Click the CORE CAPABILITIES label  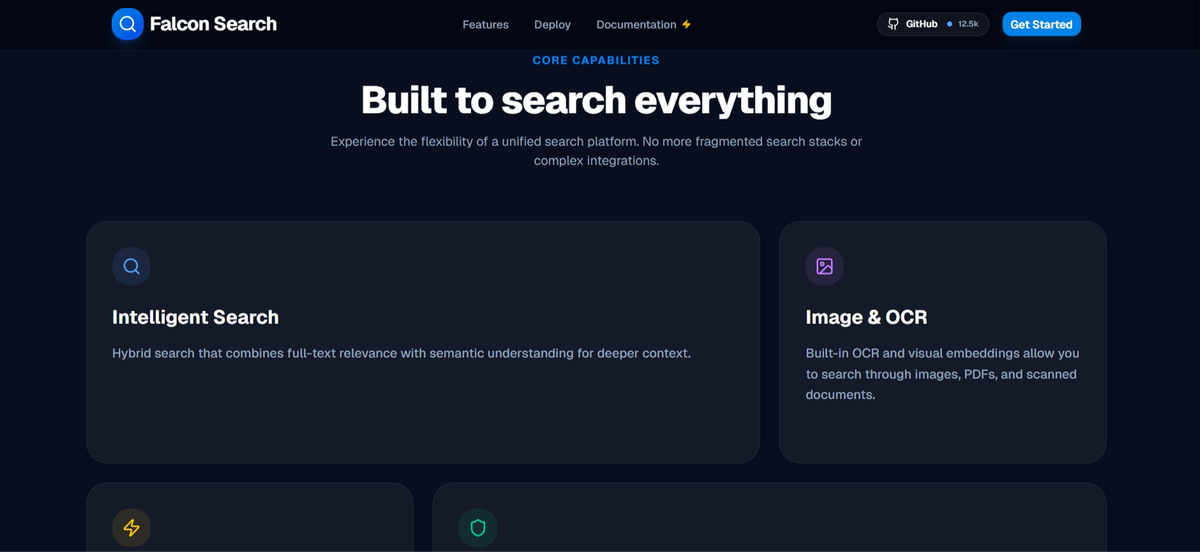(x=596, y=60)
